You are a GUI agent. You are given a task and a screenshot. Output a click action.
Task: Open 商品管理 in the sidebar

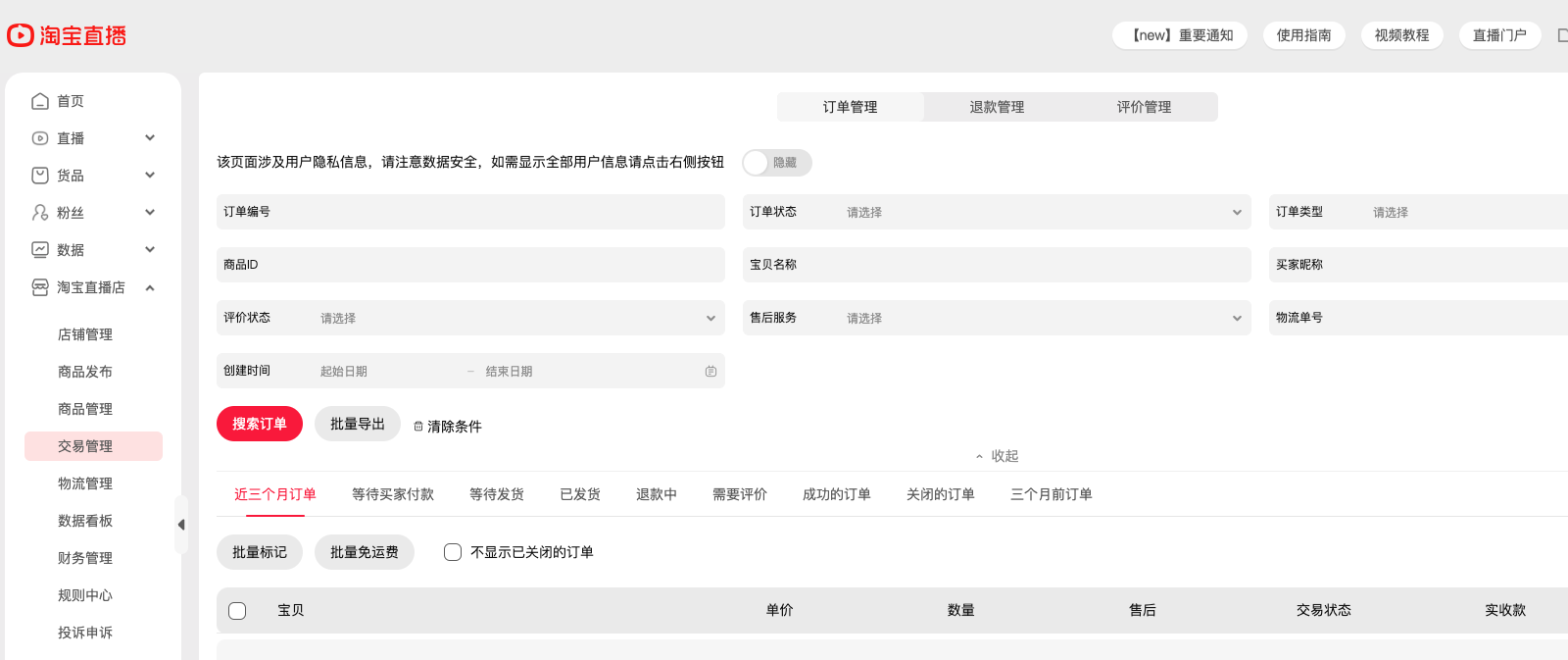[x=85, y=409]
